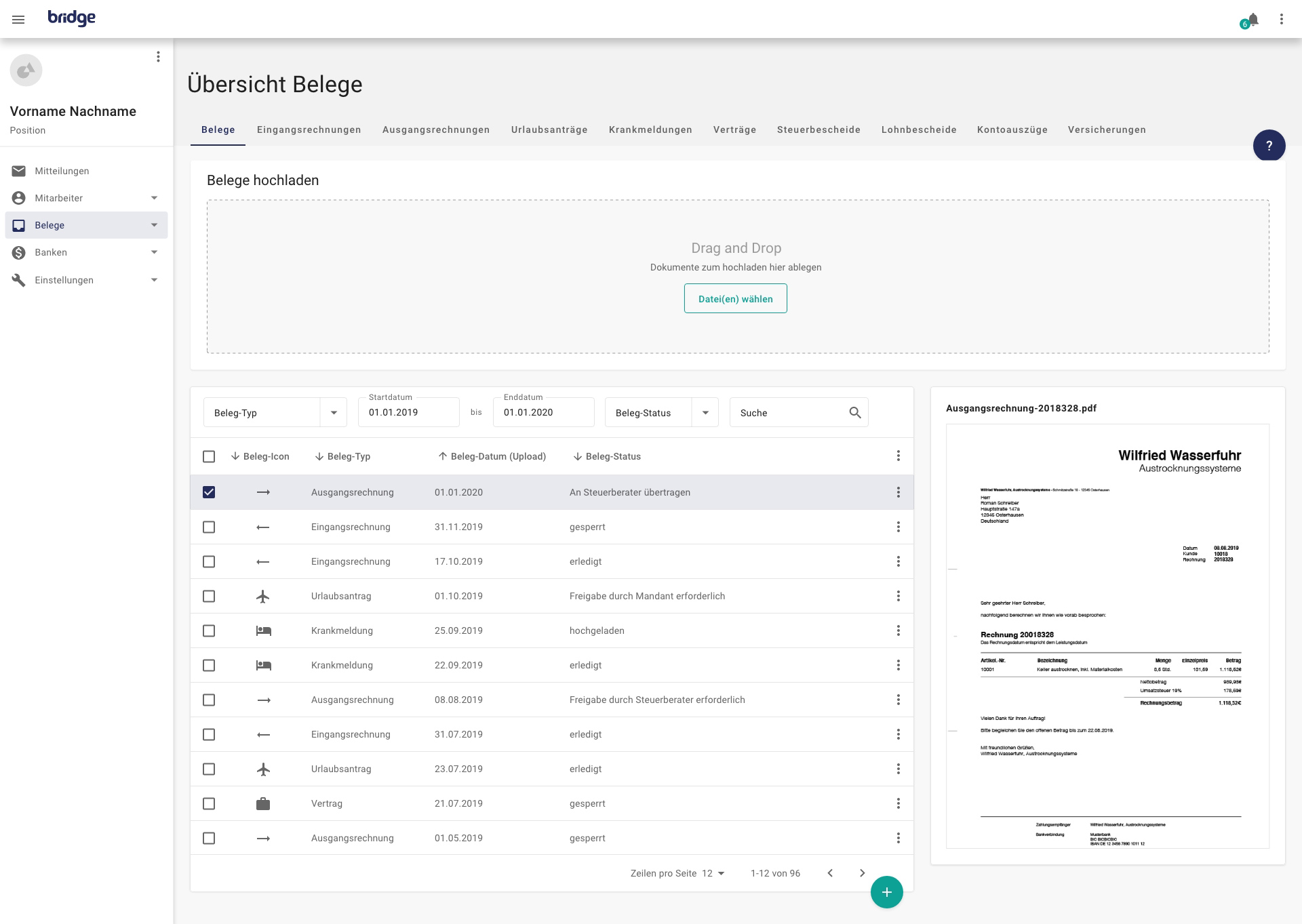
Task: Sort by Beleg-Icon column header
Action: [260, 456]
